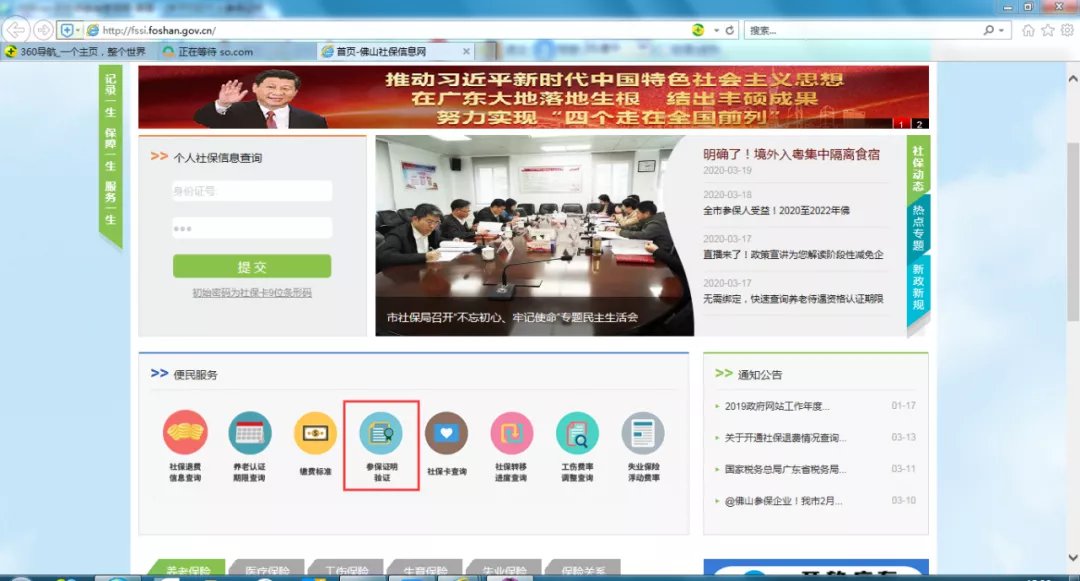Click the 失业保险浮动费率 document icon

coord(643,433)
